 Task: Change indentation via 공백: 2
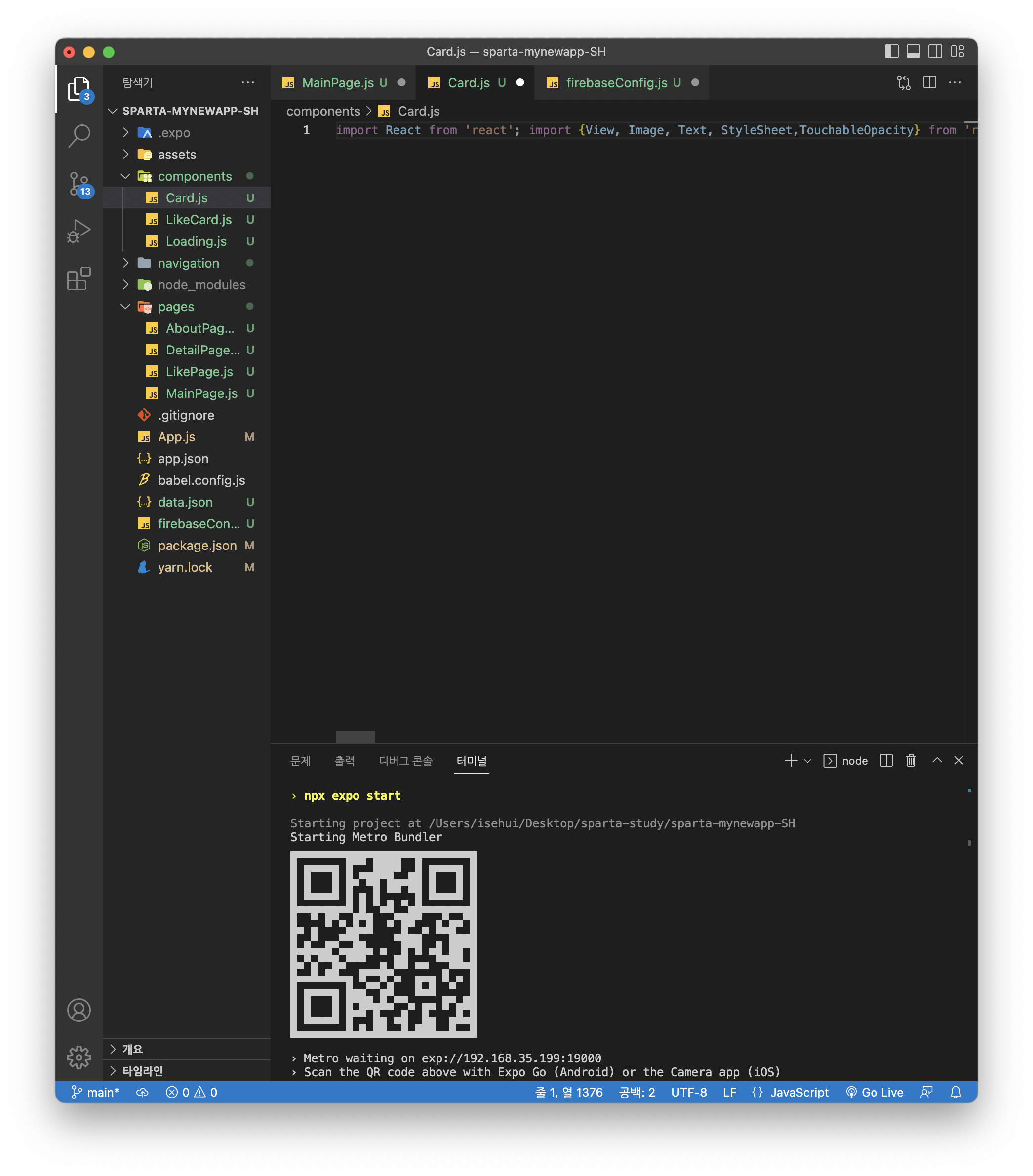637,1092
